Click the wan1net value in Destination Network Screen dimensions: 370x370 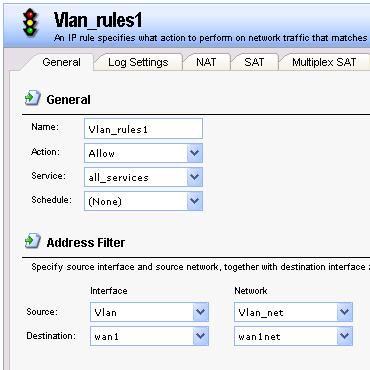pyautogui.click(x=259, y=336)
